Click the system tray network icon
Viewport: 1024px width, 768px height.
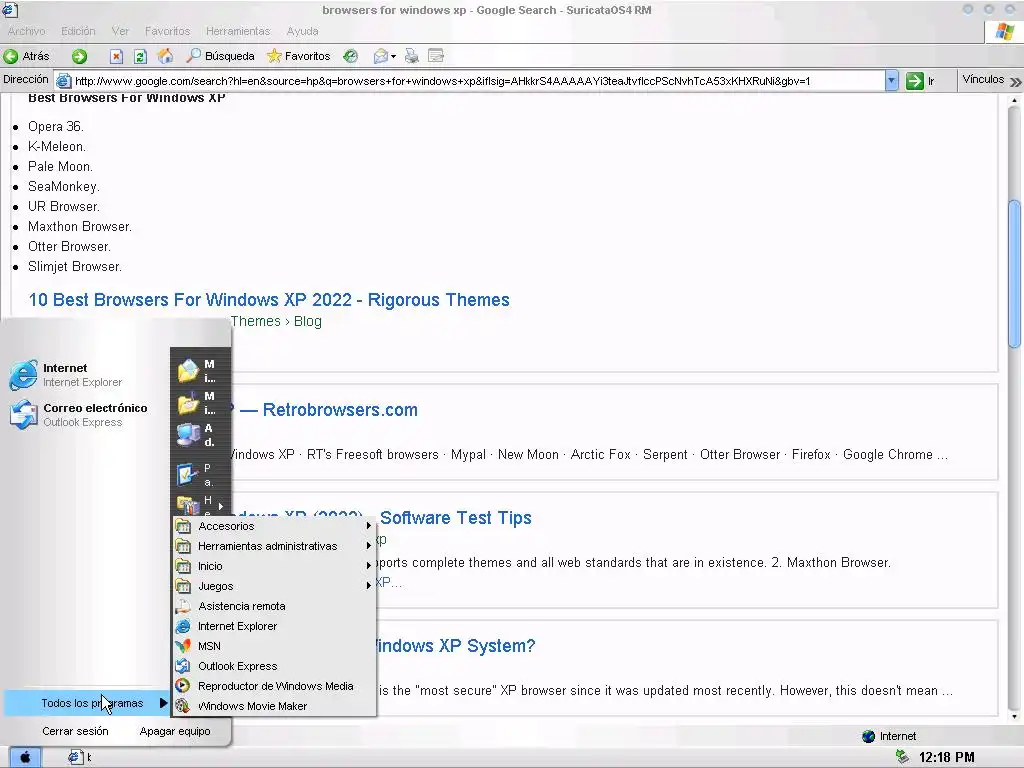point(903,757)
